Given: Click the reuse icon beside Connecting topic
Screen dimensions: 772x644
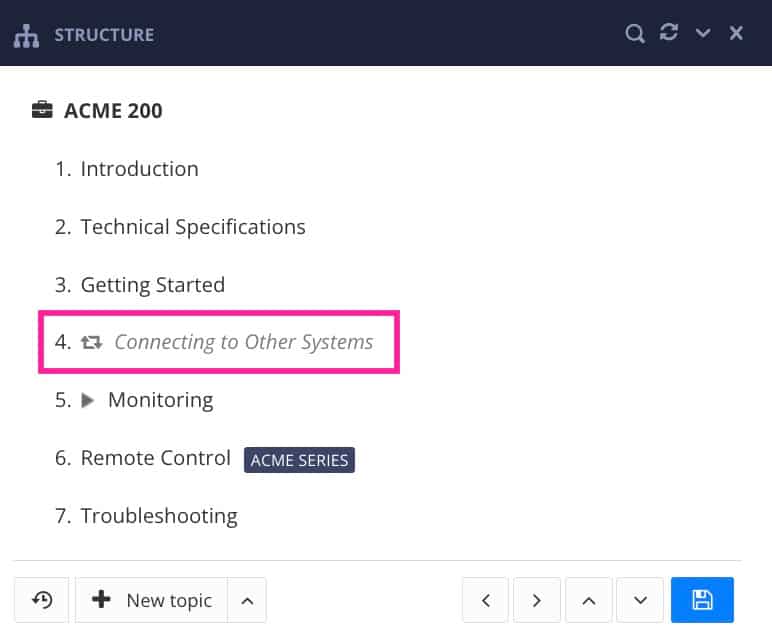Looking at the screenshot, I should click(92, 342).
